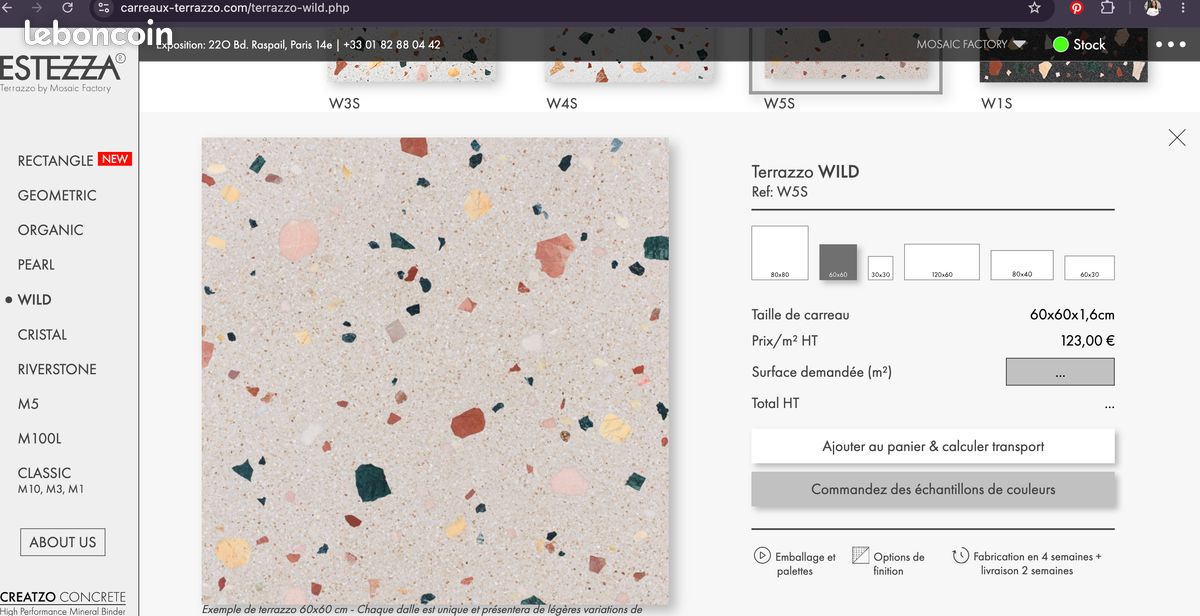
Task: Click the price 123,00 €
Action: (x=1087, y=341)
